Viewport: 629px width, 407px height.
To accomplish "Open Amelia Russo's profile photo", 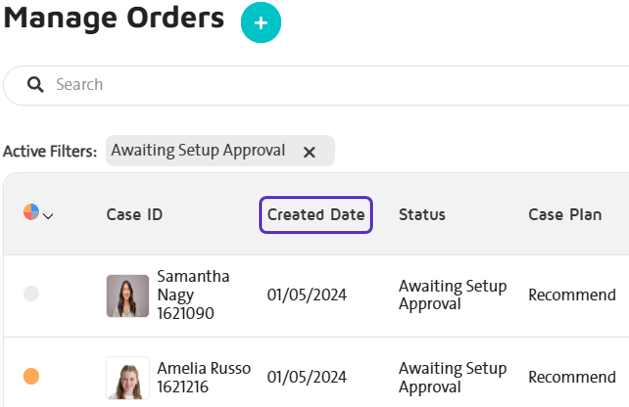I will point(128,378).
